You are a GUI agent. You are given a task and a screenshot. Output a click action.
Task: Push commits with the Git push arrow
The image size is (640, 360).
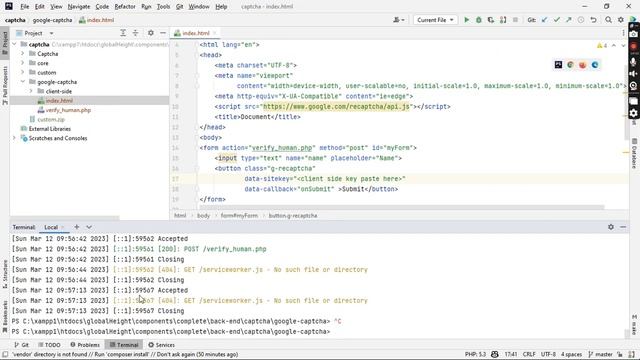[569, 20]
